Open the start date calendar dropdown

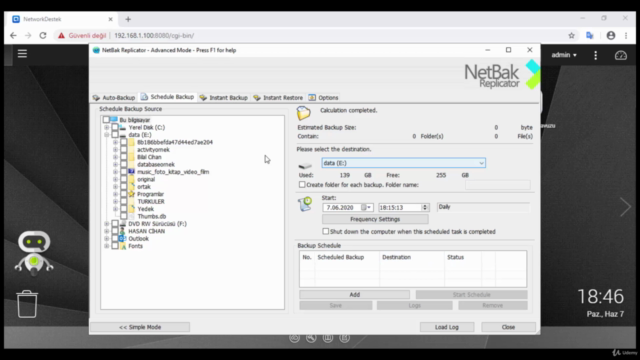point(369,207)
